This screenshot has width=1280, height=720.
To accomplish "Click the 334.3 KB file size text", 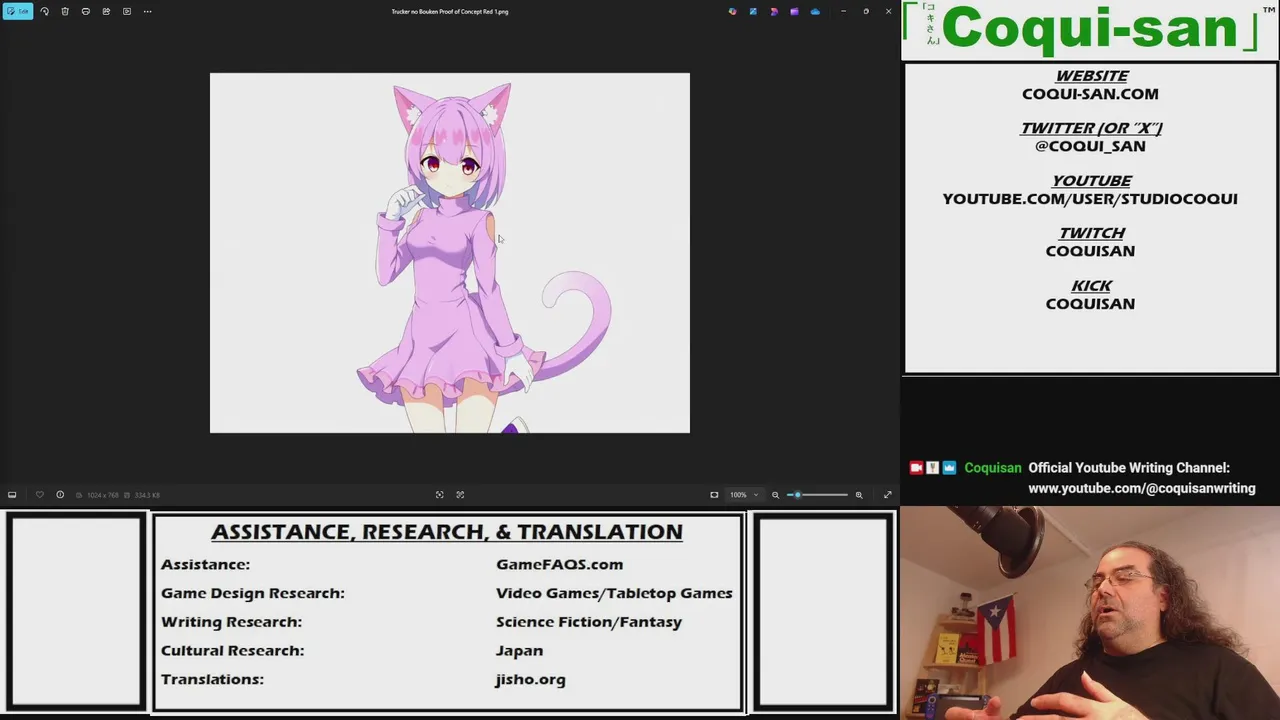I will (147, 495).
